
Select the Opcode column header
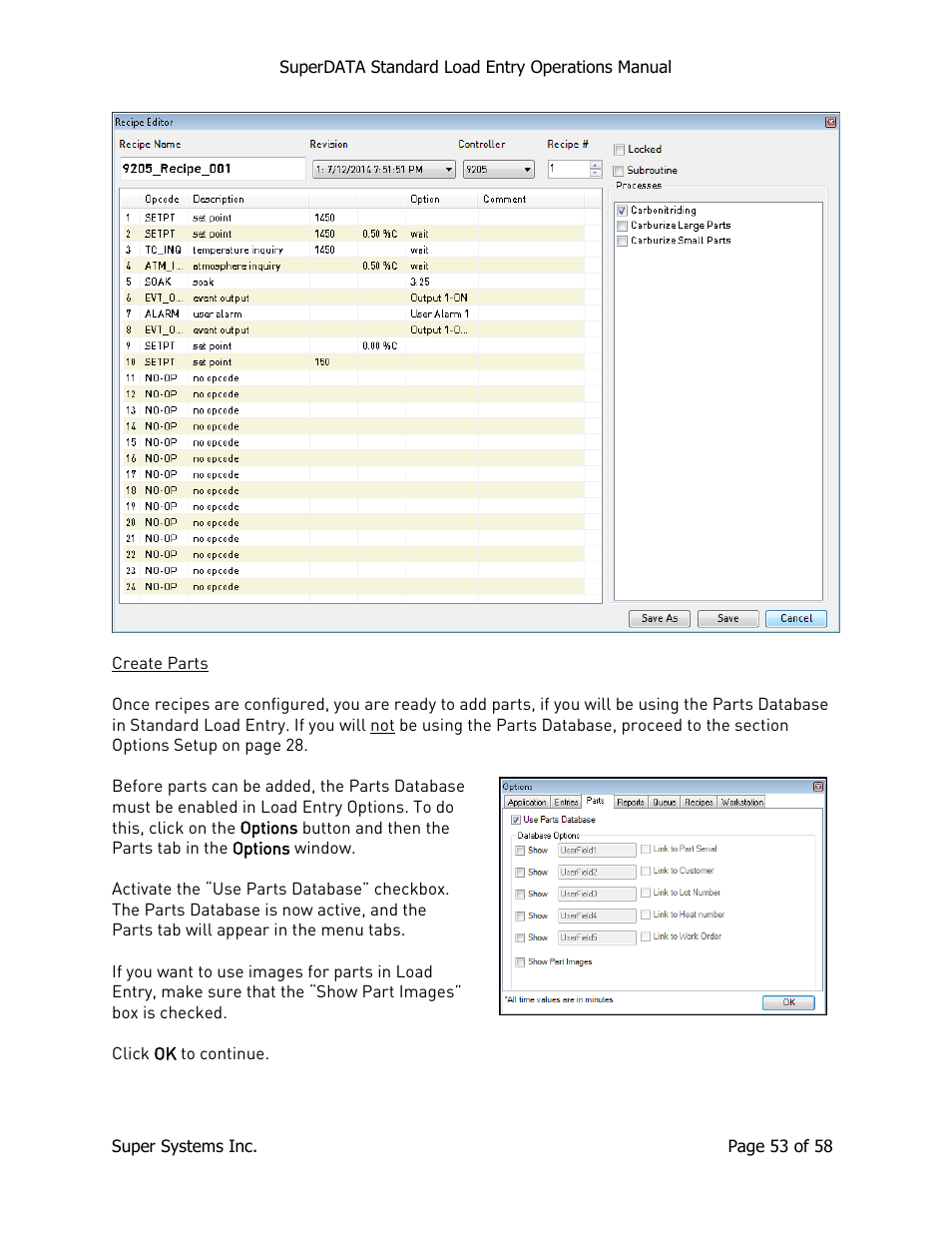[163, 200]
